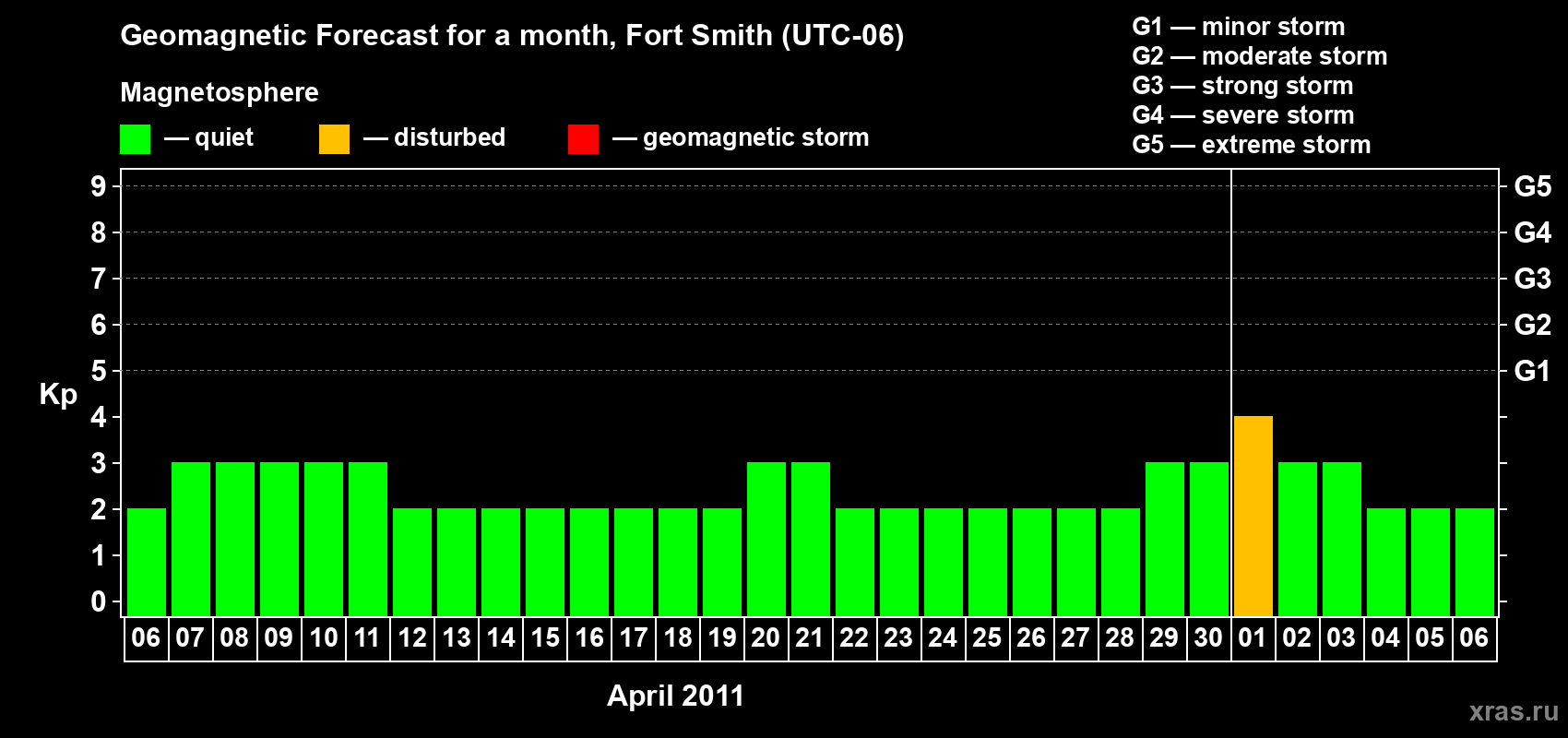The height and width of the screenshot is (738, 1568).
Task: Click the date cell 30
Action: point(1208,638)
